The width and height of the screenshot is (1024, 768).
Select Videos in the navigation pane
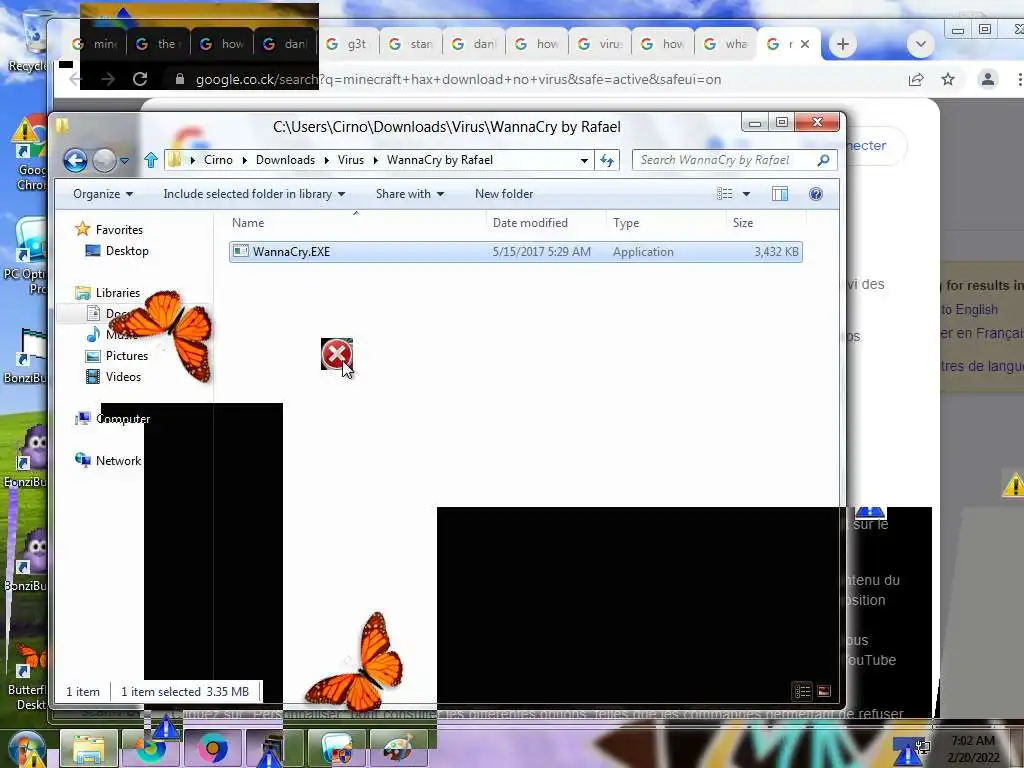(x=123, y=377)
